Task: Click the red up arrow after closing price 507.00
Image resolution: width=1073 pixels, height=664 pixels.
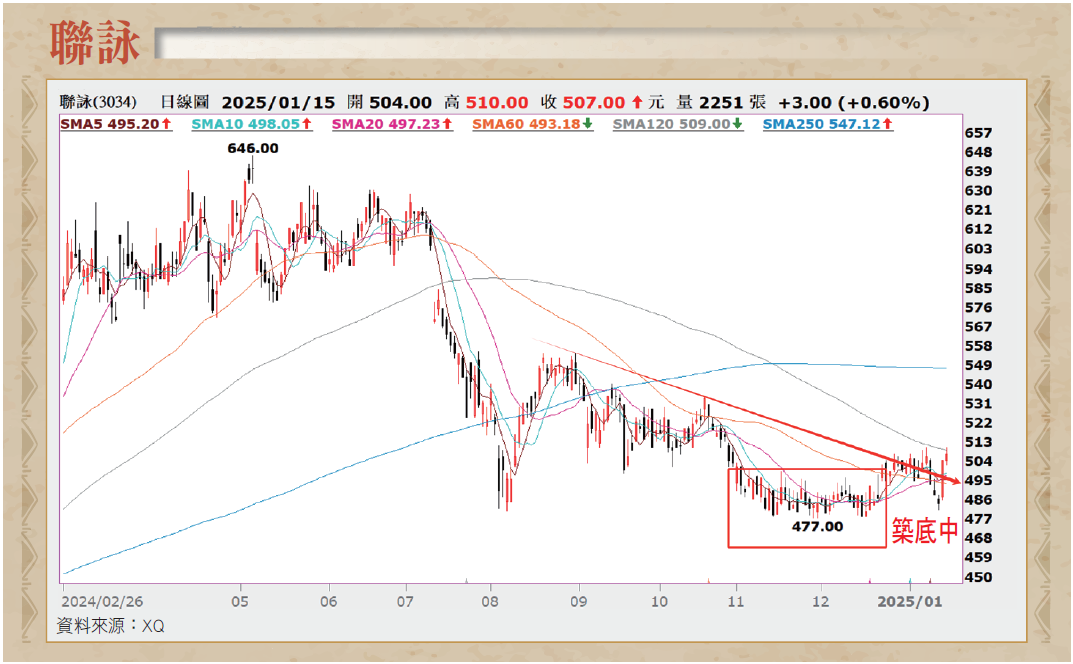Action: point(636,102)
